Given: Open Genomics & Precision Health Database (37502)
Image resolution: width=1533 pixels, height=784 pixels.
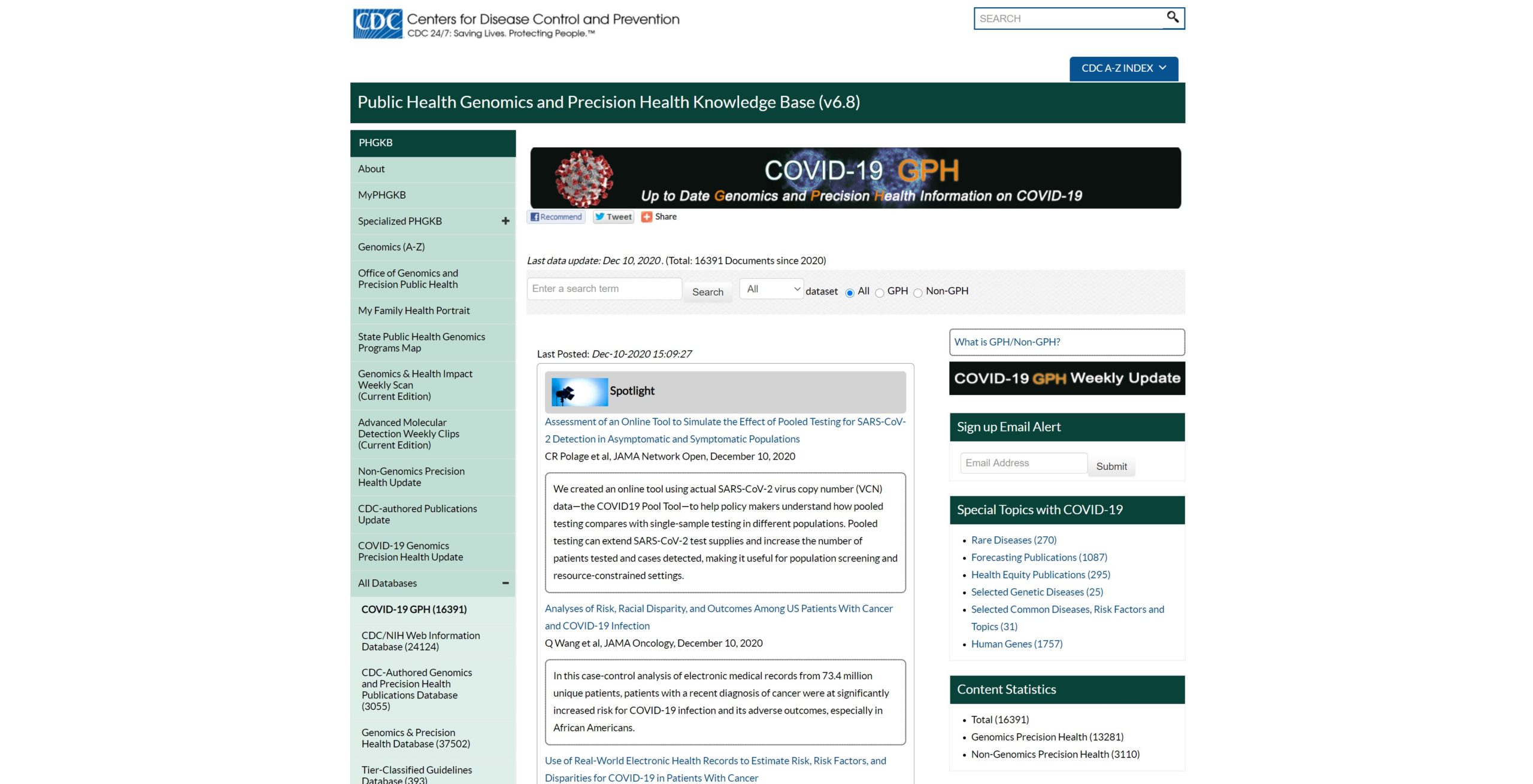Looking at the screenshot, I should pyautogui.click(x=433, y=738).
